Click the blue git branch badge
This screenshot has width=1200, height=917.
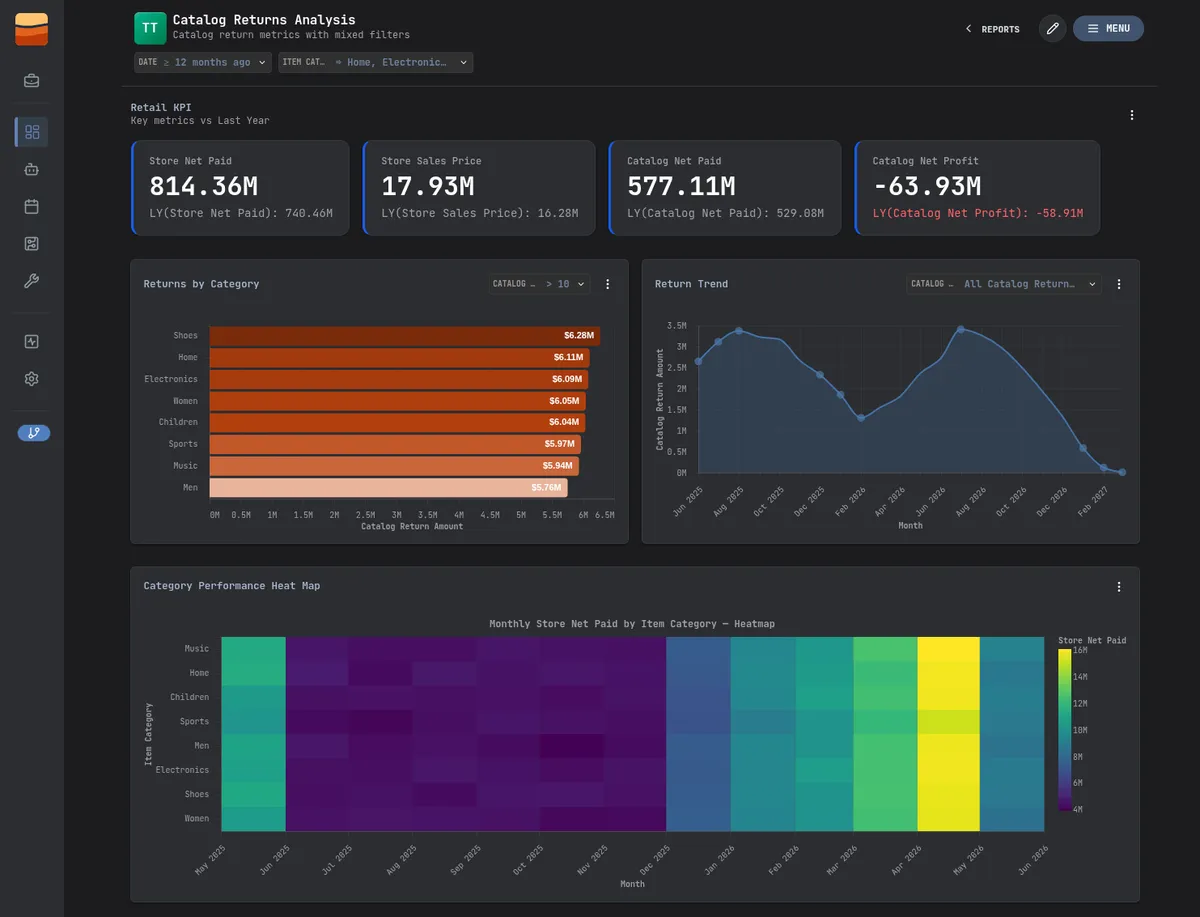[x=34, y=433]
